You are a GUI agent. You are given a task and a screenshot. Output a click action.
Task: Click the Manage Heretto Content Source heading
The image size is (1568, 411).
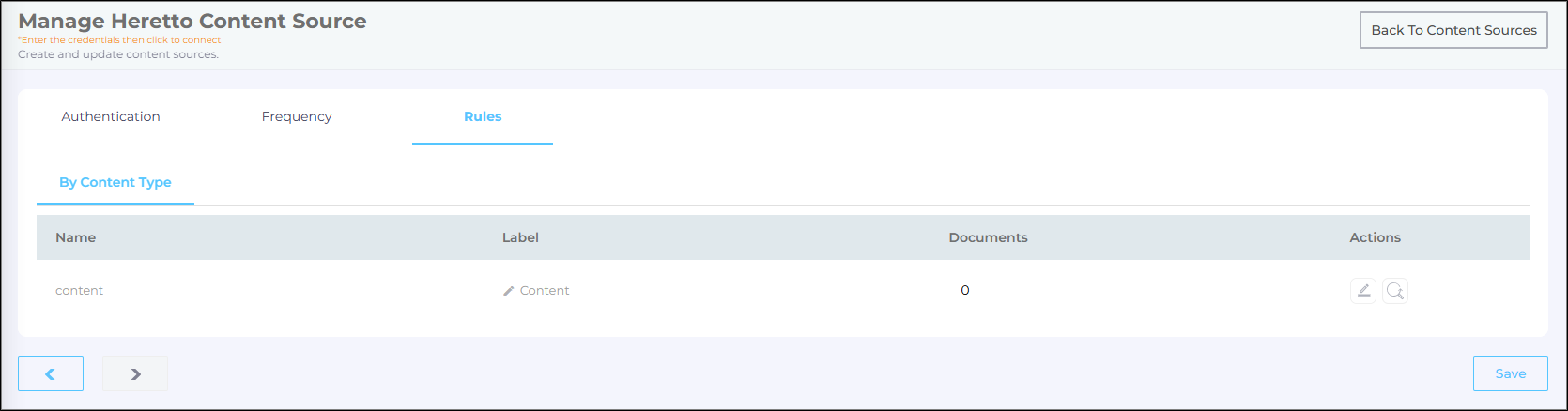click(192, 21)
